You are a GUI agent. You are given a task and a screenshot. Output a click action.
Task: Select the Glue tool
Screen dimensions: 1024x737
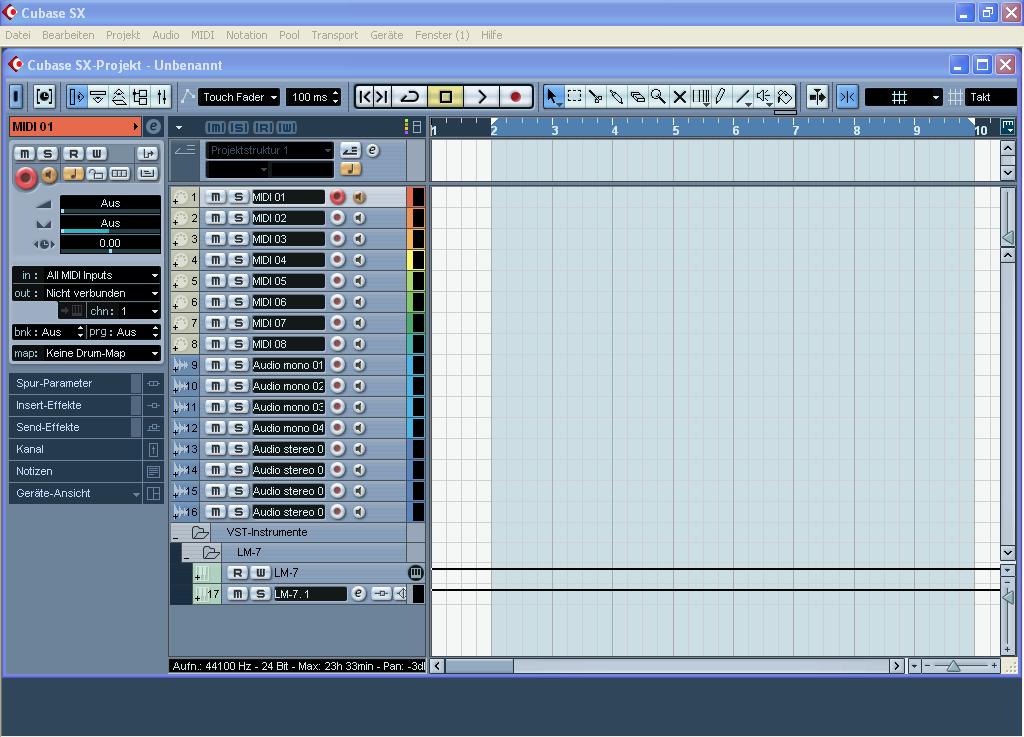coord(616,97)
